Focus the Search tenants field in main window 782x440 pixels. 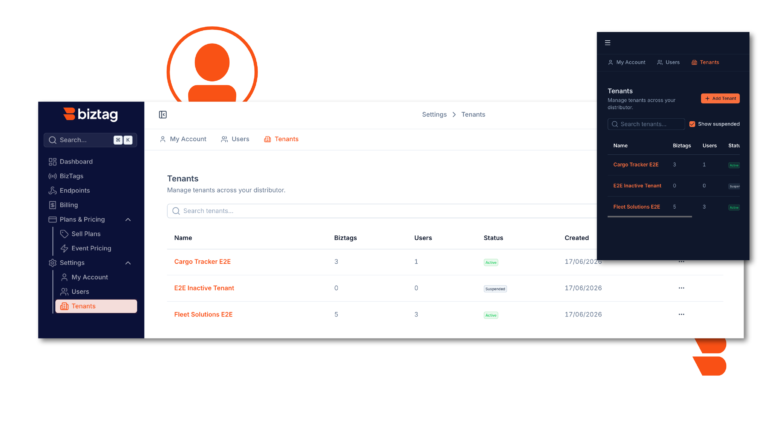click(382, 211)
